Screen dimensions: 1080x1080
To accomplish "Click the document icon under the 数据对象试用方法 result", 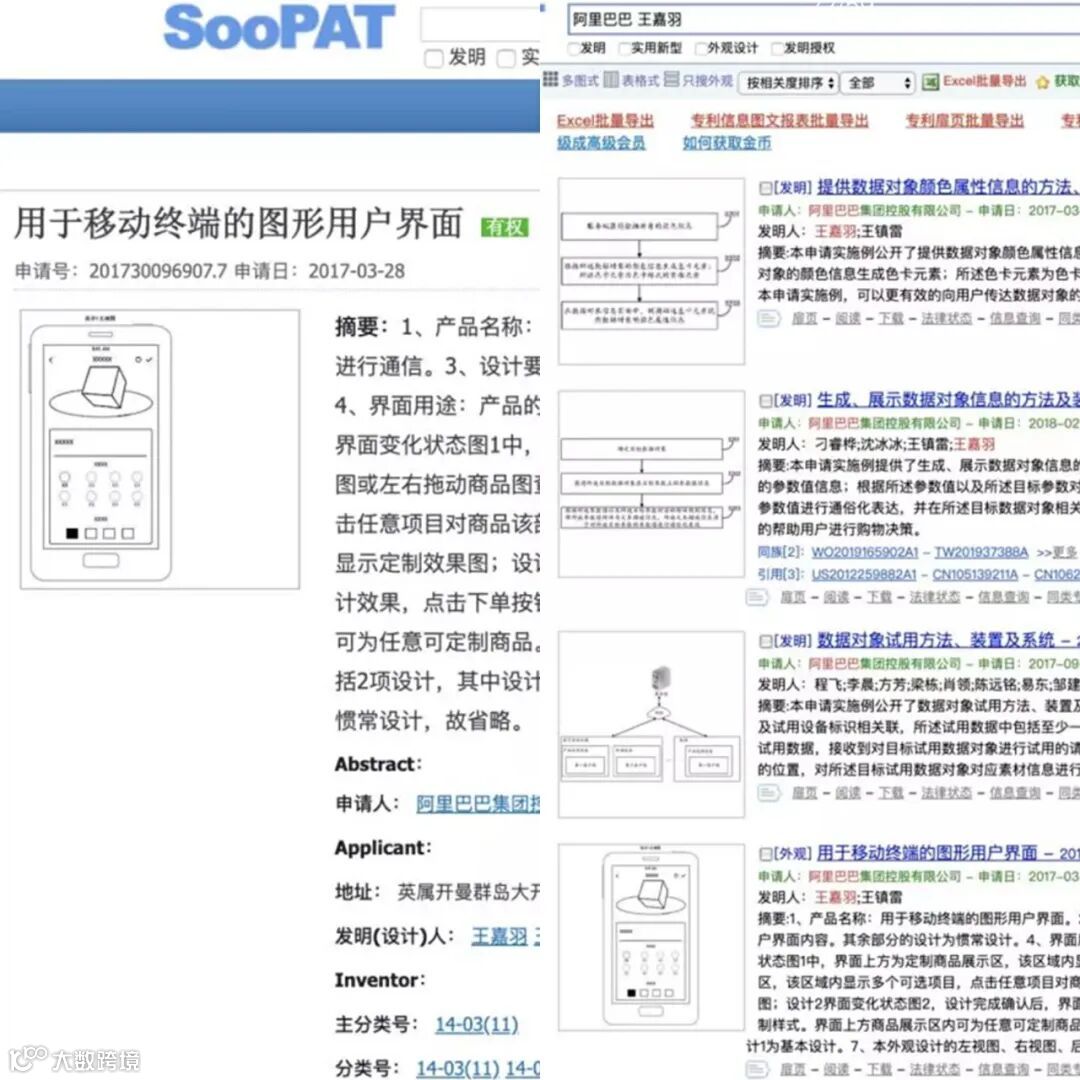I will coord(769,793).
